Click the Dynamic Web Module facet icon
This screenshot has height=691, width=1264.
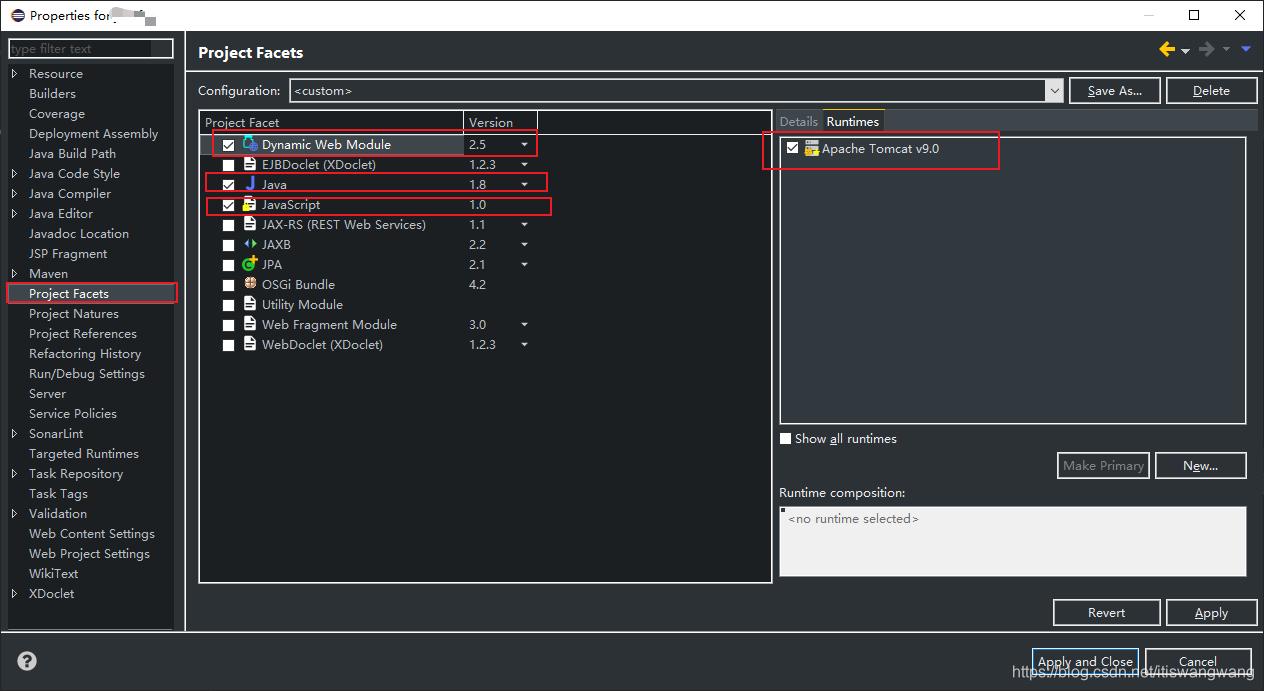(x=250, y=144)
